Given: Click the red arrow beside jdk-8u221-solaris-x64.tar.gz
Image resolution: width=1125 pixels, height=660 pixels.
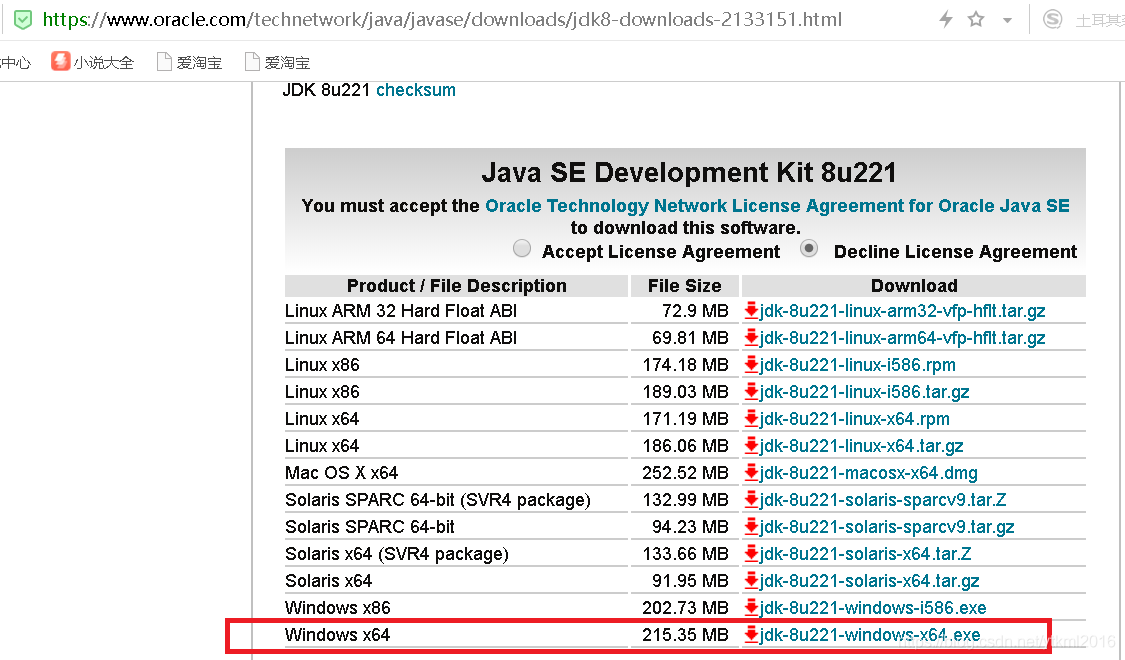Looking at the screenshot, I should 751,581.
